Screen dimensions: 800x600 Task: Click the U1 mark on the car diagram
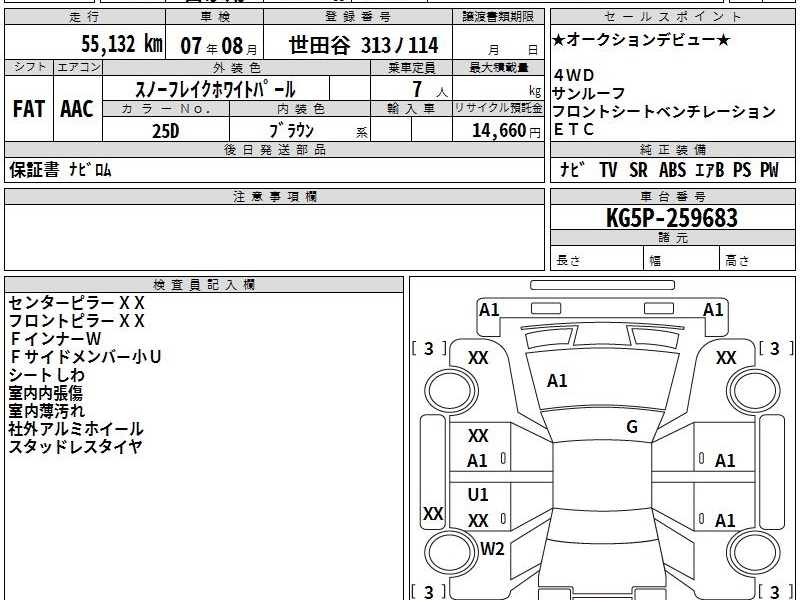point(478,495)
